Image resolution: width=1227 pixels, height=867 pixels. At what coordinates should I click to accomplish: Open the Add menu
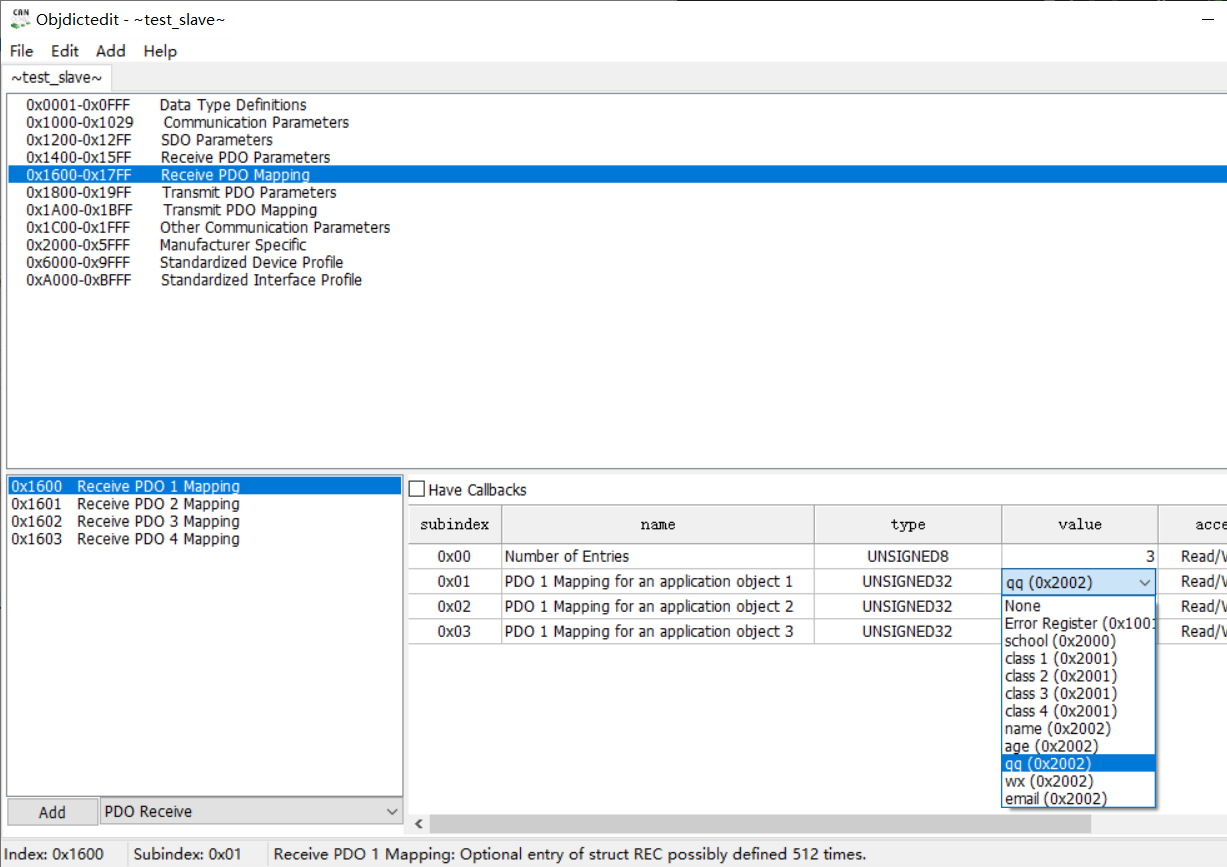111,51
